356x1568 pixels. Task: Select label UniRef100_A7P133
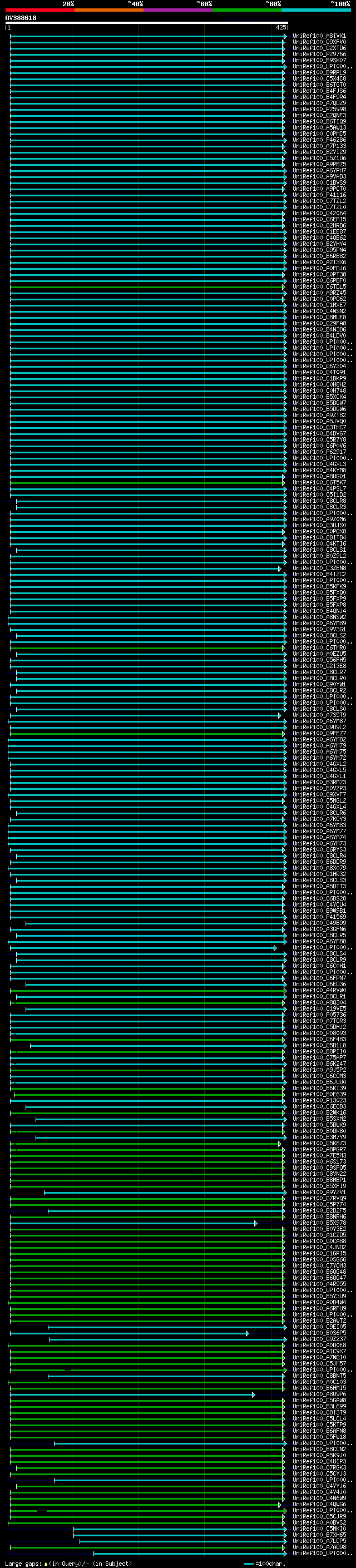(319, 146)
